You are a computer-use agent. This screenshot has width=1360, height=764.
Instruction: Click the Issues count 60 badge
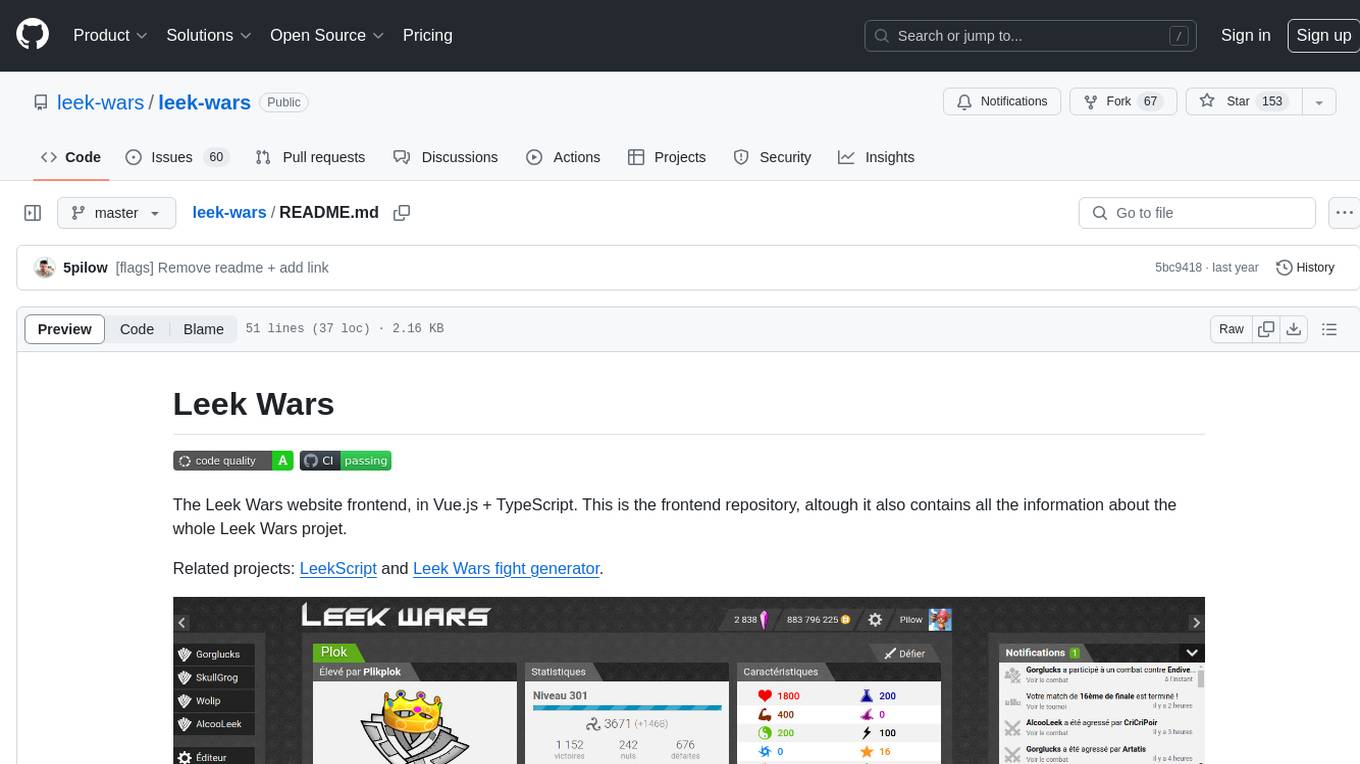tap(215, 157)
